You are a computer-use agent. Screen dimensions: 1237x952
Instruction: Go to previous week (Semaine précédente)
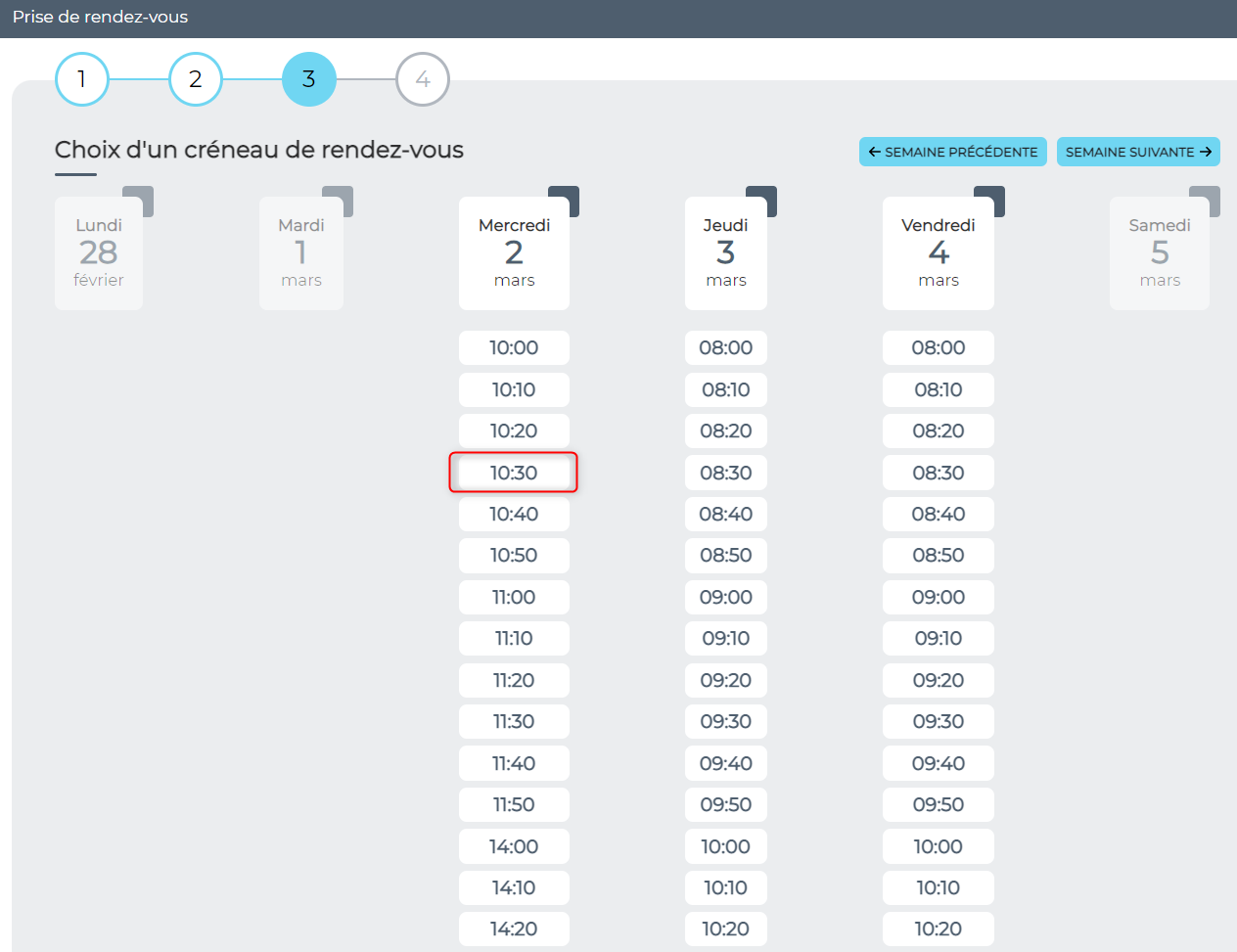click(x=952, y=152)
